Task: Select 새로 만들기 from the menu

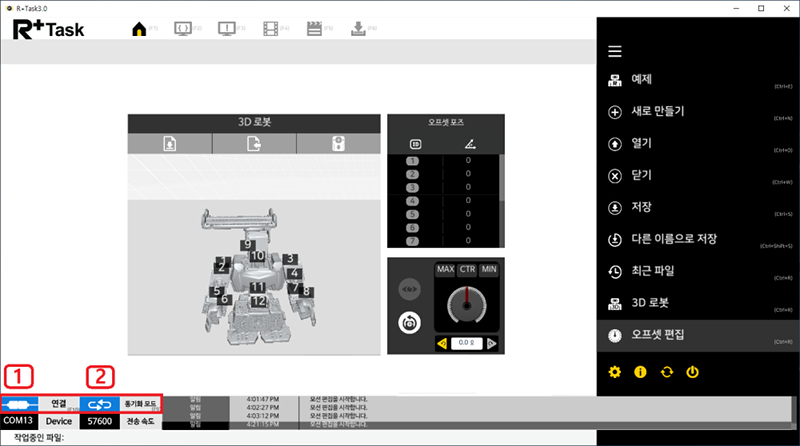Action: pos(659,110)
